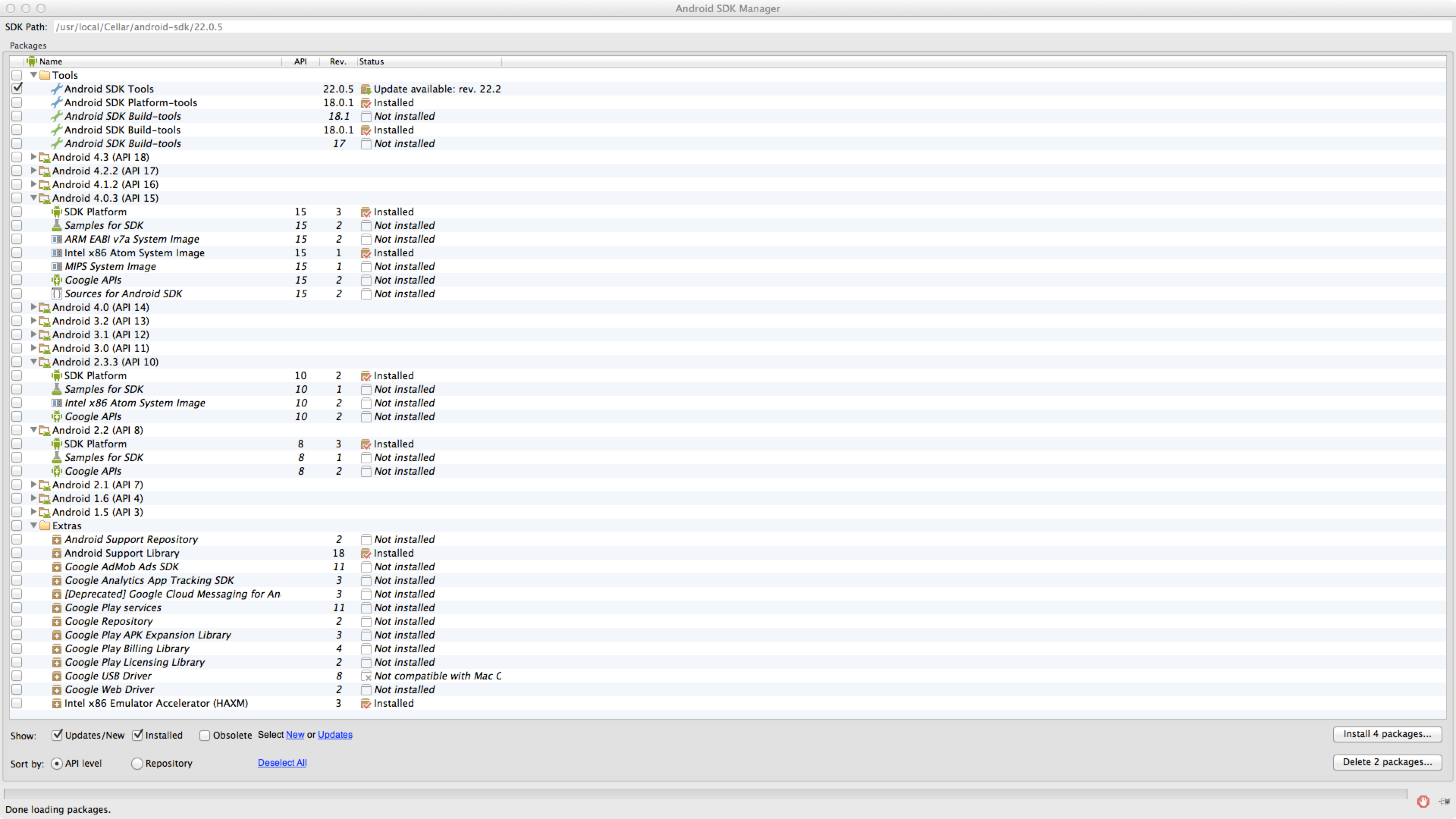
Task: Click the Tools folder icon
Action: coord(45,75)
